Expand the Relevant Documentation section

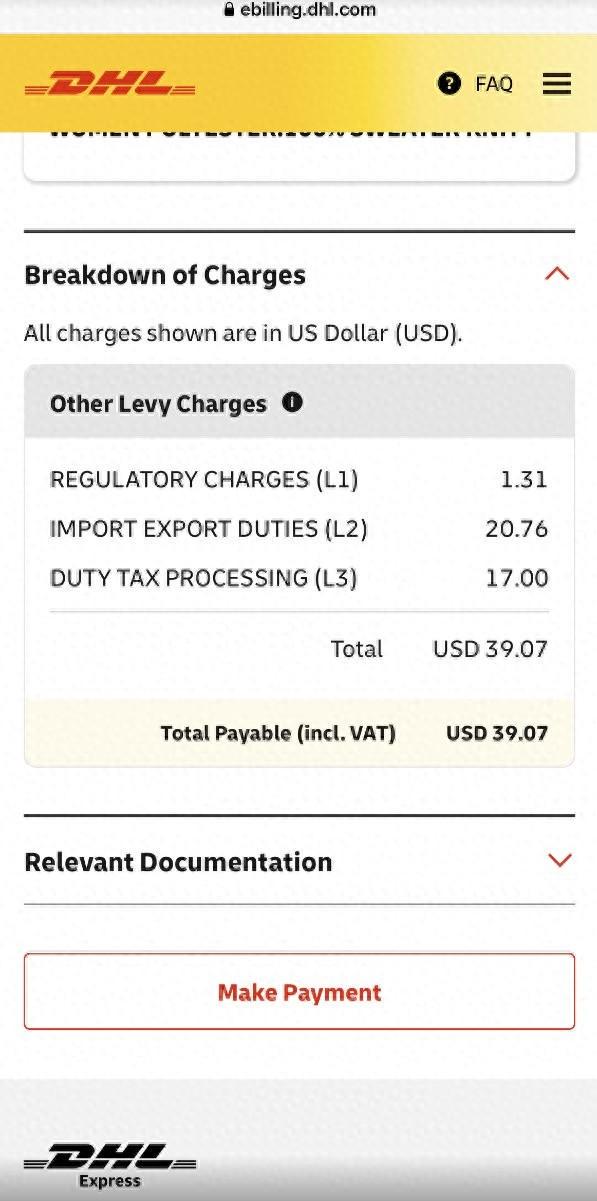tap(560, 860)
